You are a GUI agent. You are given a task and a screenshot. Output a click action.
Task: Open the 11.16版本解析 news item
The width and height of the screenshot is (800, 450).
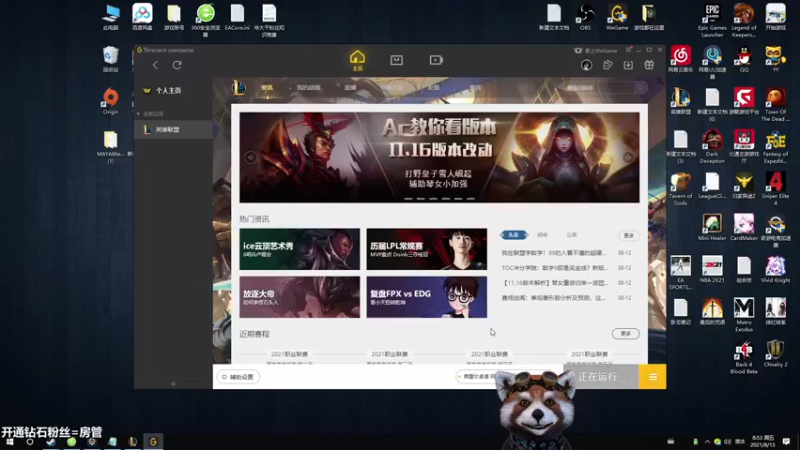555,283
